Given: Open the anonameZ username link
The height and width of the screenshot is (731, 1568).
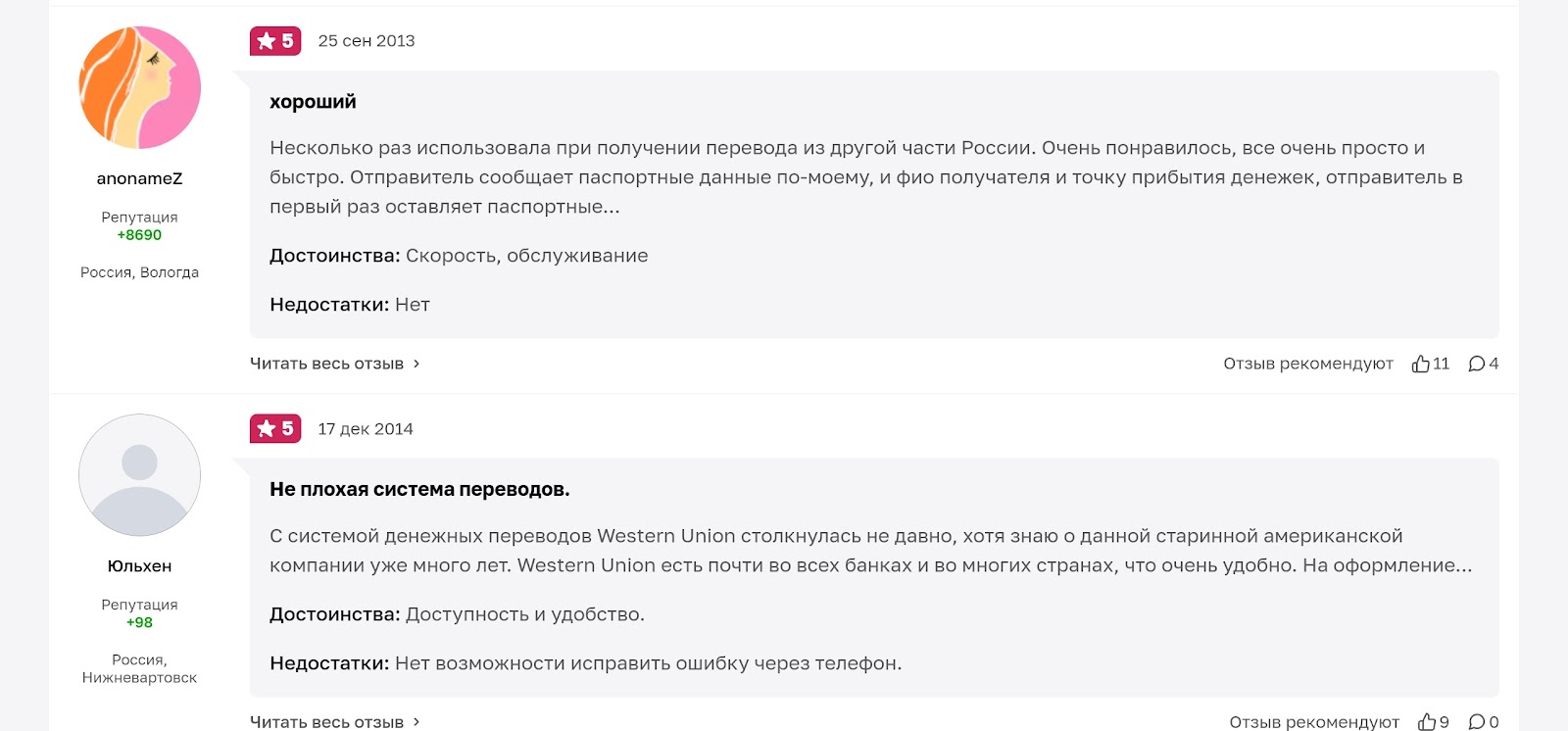Looking at the screenshot, I should (139, 178).
